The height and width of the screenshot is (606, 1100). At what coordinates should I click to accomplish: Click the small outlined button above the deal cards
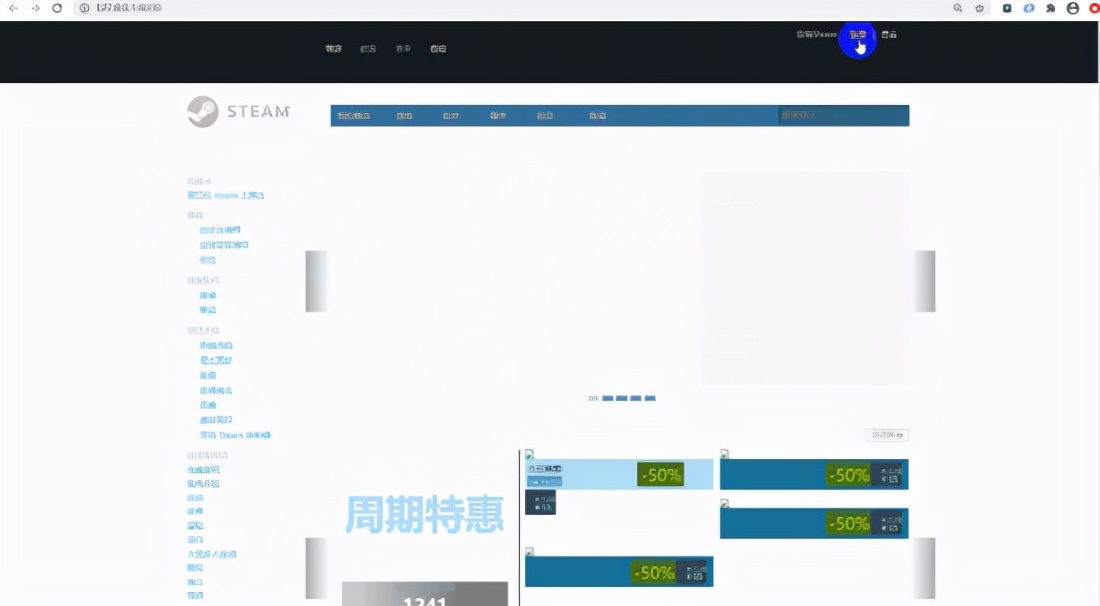(887, 435)
